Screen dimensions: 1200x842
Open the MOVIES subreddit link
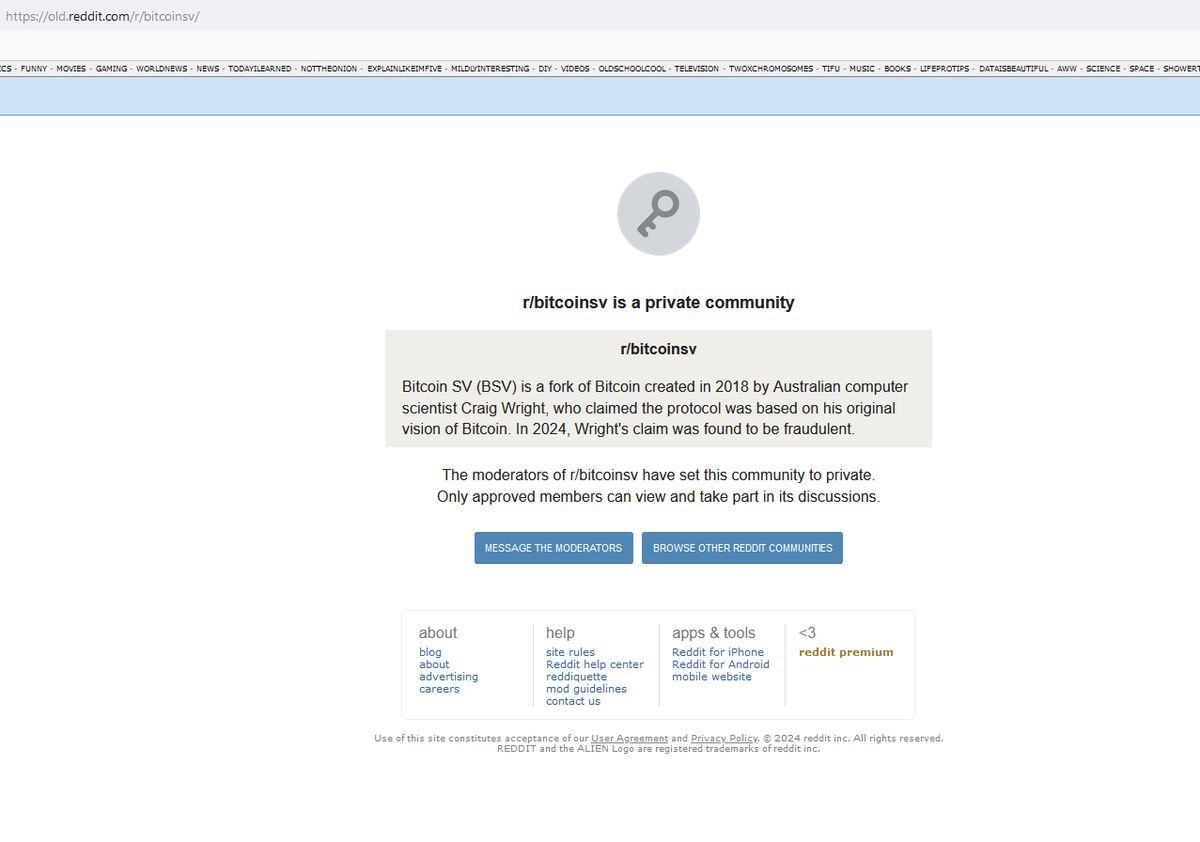click(71, 69)
